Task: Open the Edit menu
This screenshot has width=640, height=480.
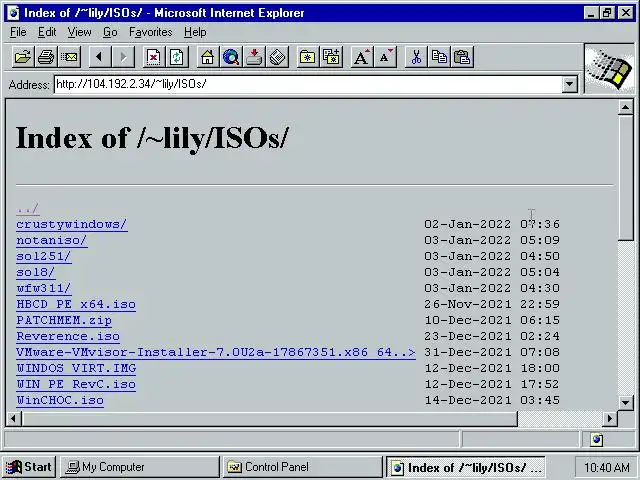Action: [x=47, y=32]
